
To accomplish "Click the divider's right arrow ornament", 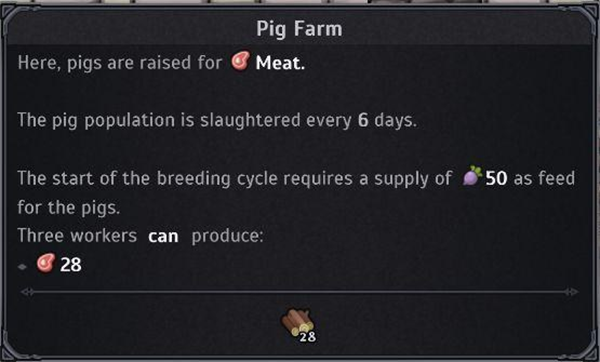I will point(572,292).
